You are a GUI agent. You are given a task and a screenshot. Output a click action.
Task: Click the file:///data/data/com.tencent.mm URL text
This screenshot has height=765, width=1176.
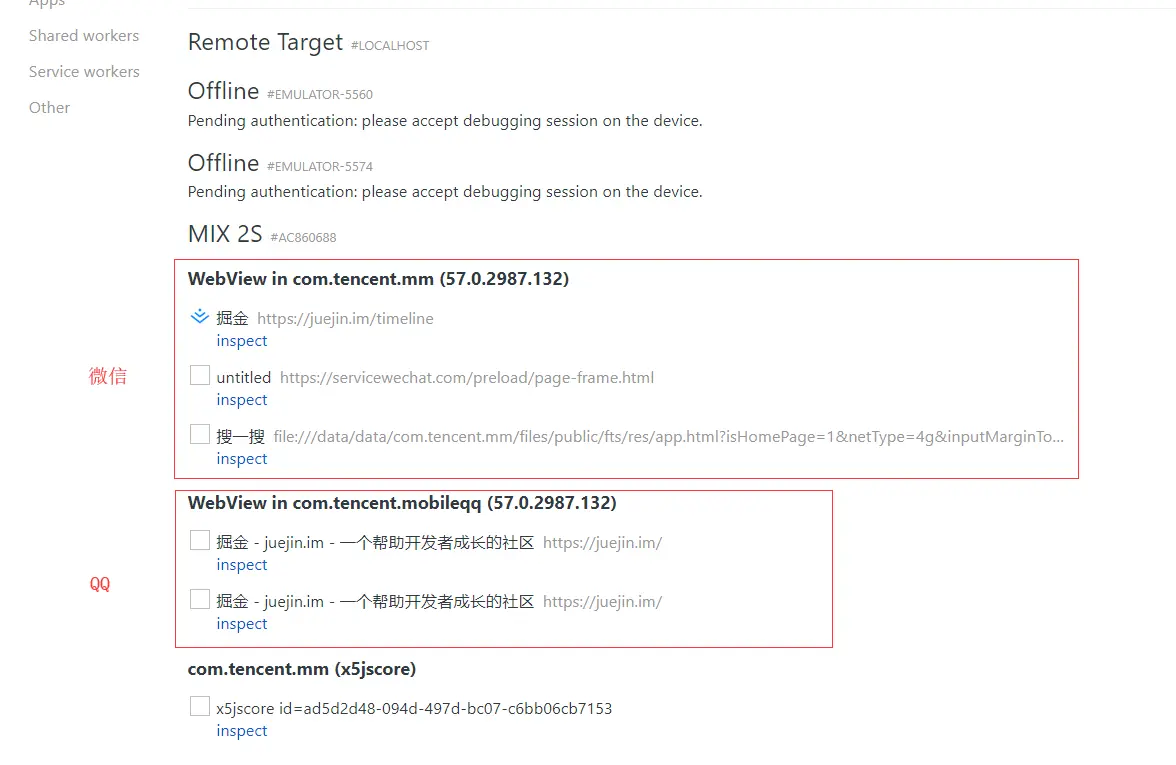(x=668, y=436)
